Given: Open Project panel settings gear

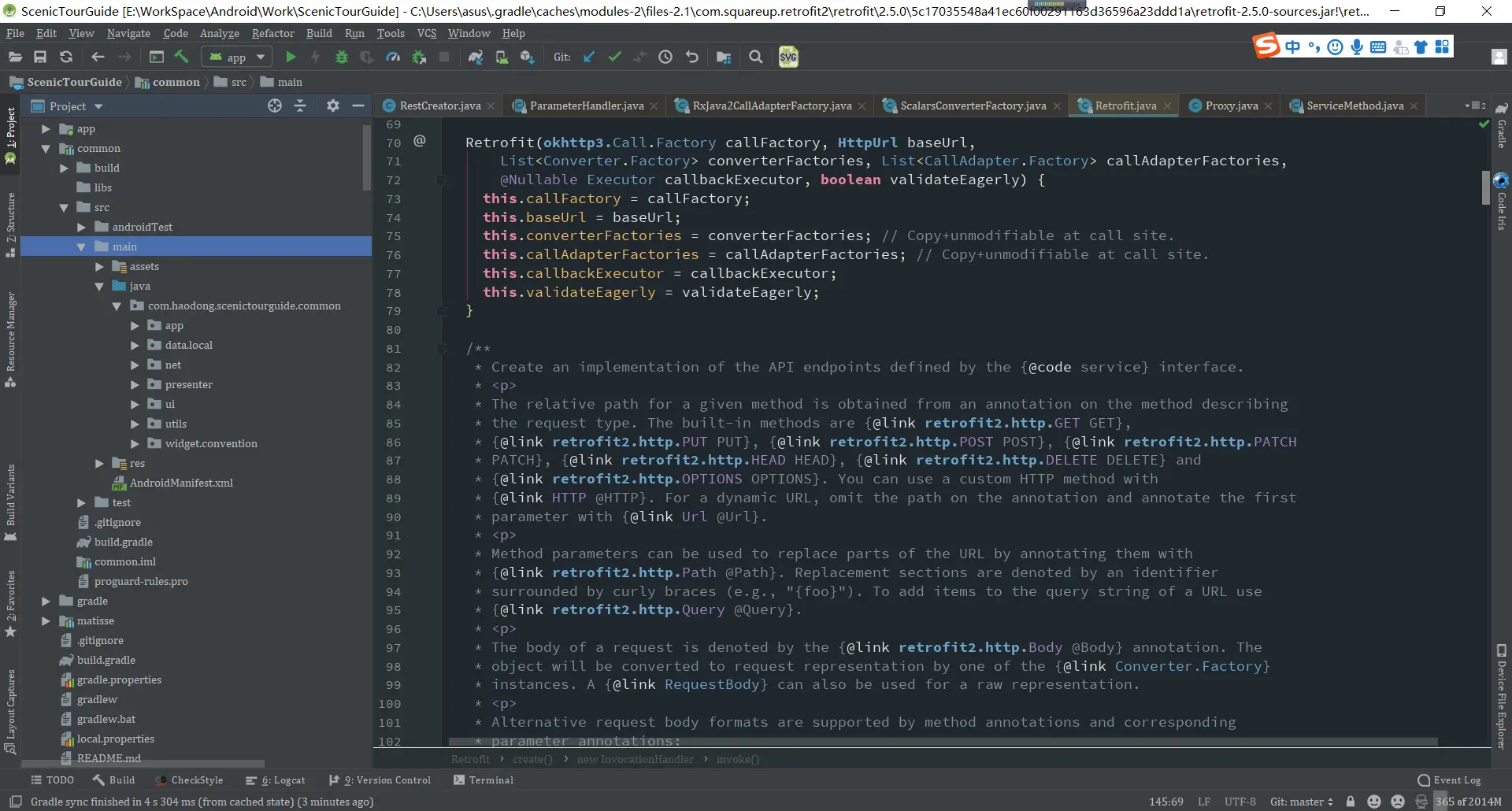Looking at the screenshot, I should pos(333,106).
